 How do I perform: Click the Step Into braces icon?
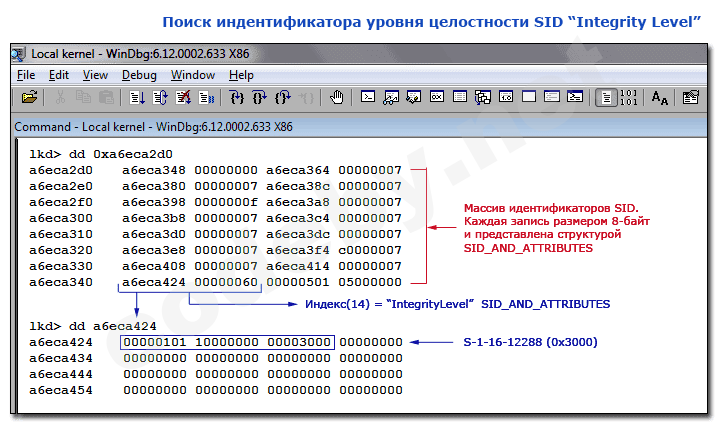[236, 98]
